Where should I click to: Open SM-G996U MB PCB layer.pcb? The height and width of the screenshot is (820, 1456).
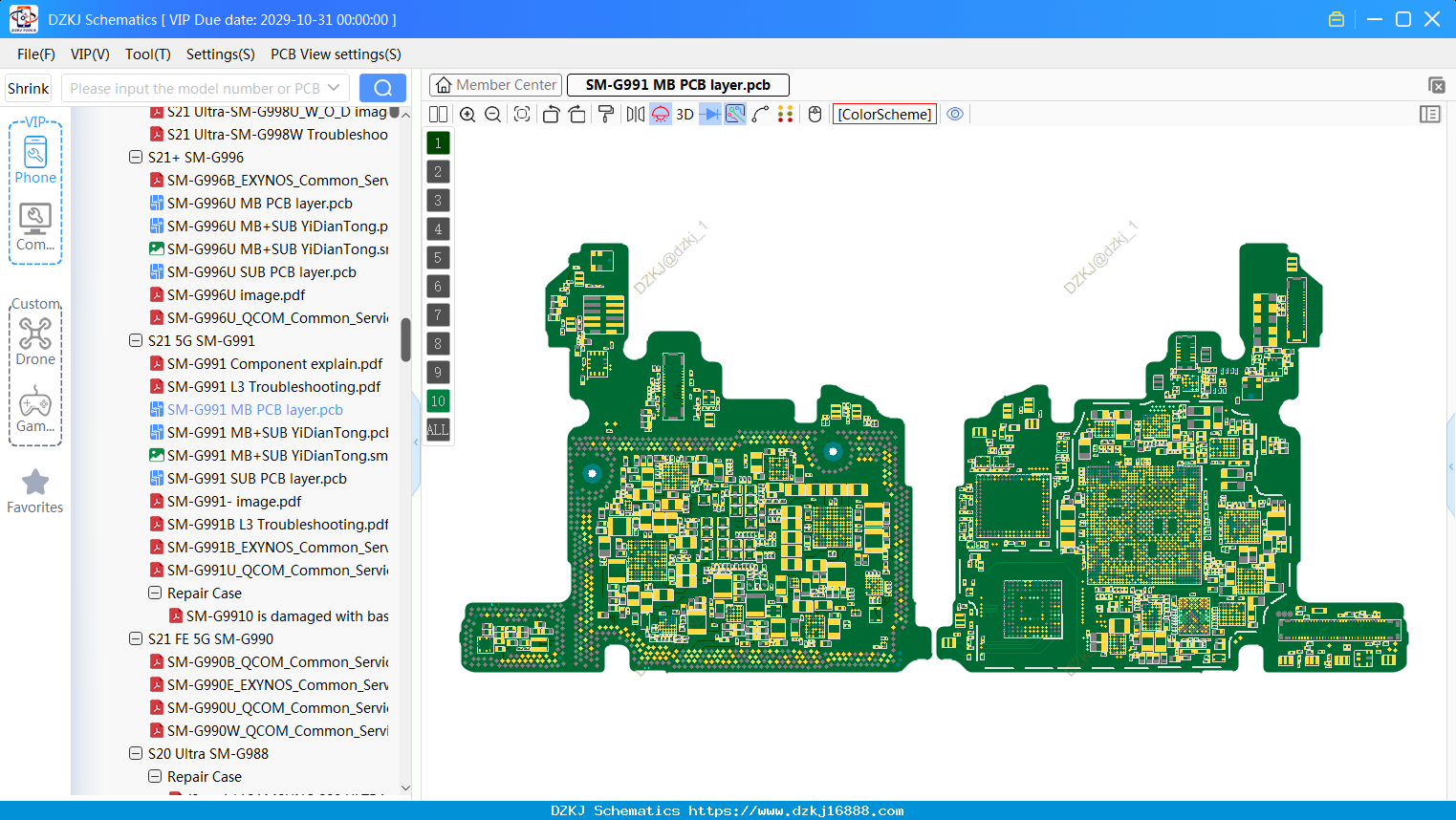pyautogui.click(x=259, y=203)
